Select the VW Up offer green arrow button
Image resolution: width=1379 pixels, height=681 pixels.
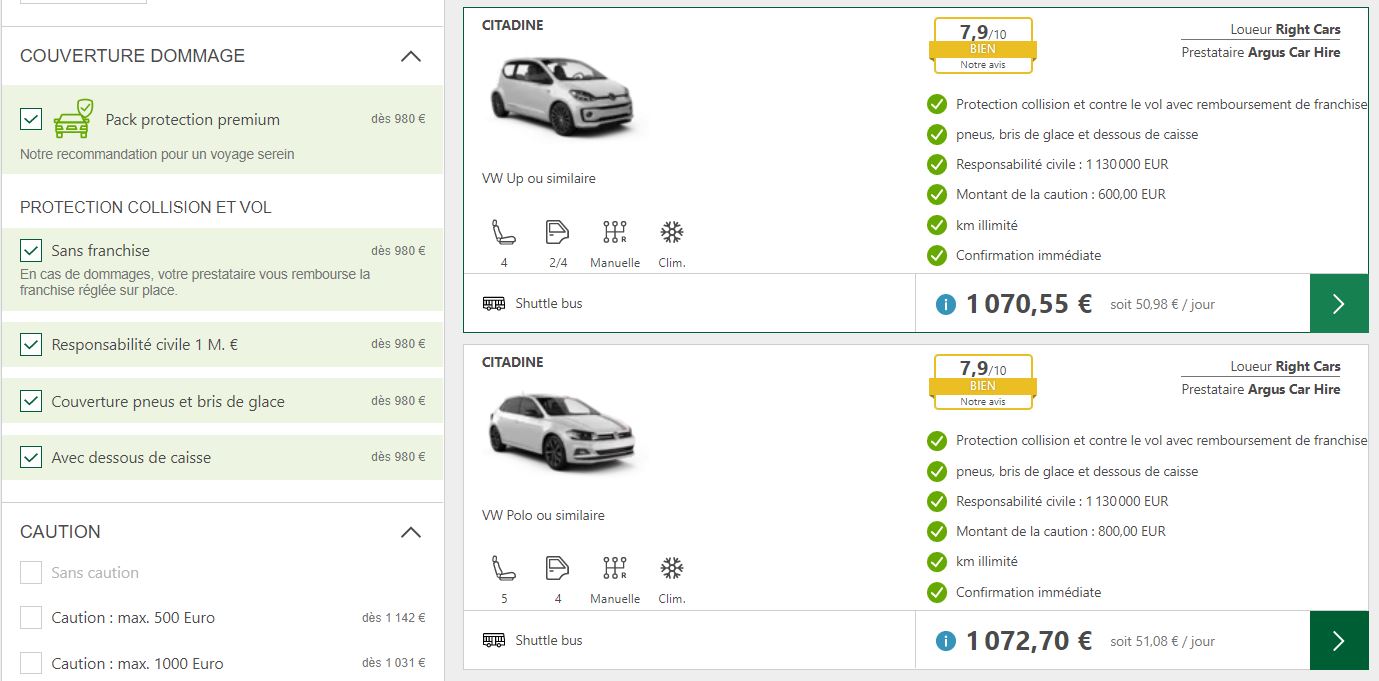[x=1338, y=304]
